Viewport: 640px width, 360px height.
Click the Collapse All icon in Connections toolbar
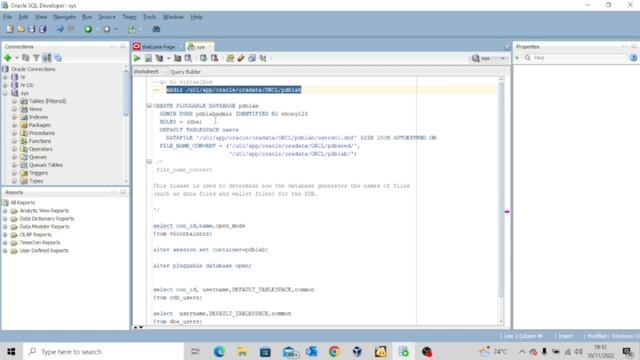pos(58,58)
